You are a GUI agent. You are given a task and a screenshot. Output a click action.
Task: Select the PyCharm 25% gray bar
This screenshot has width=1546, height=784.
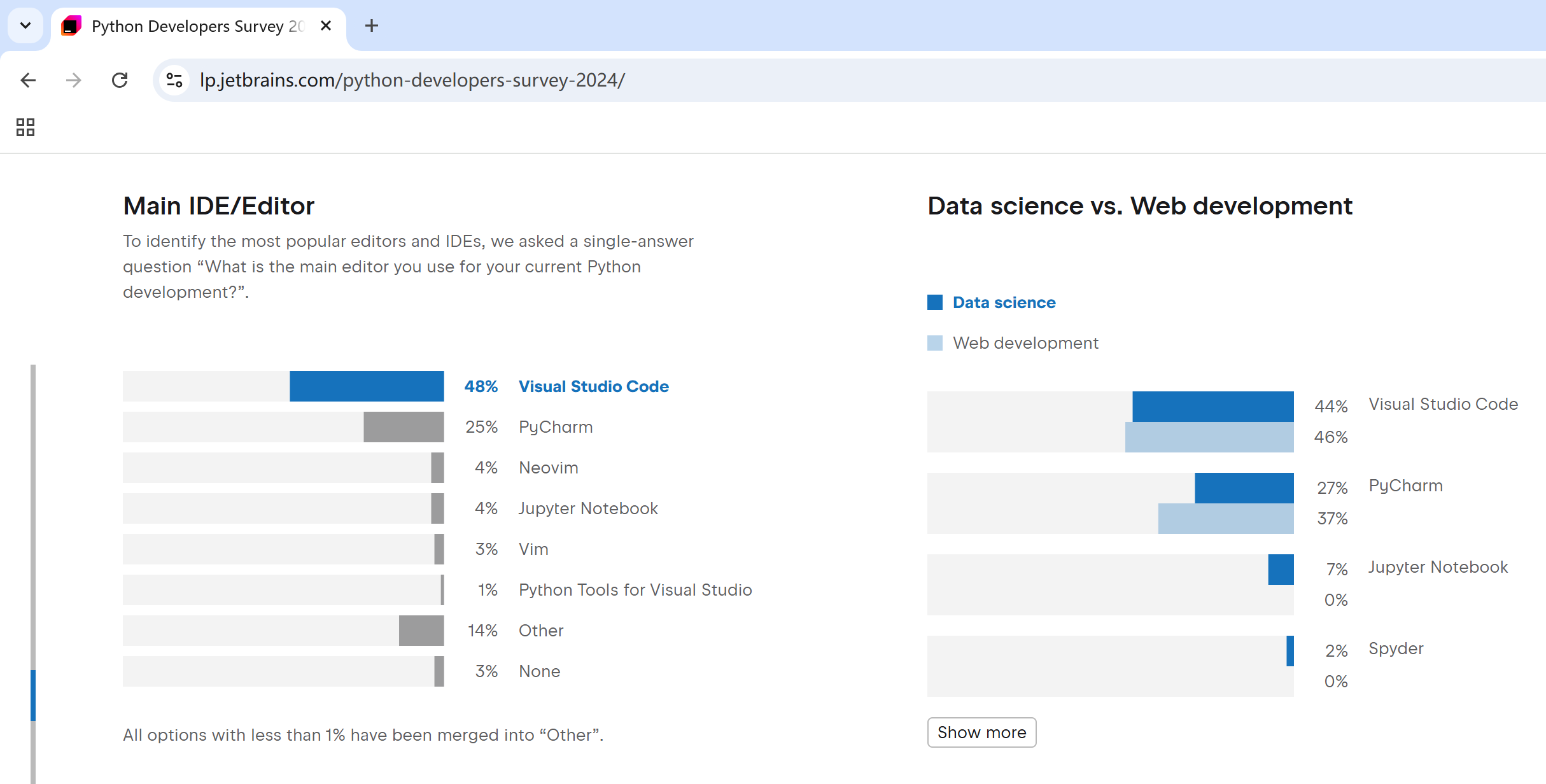404,427
